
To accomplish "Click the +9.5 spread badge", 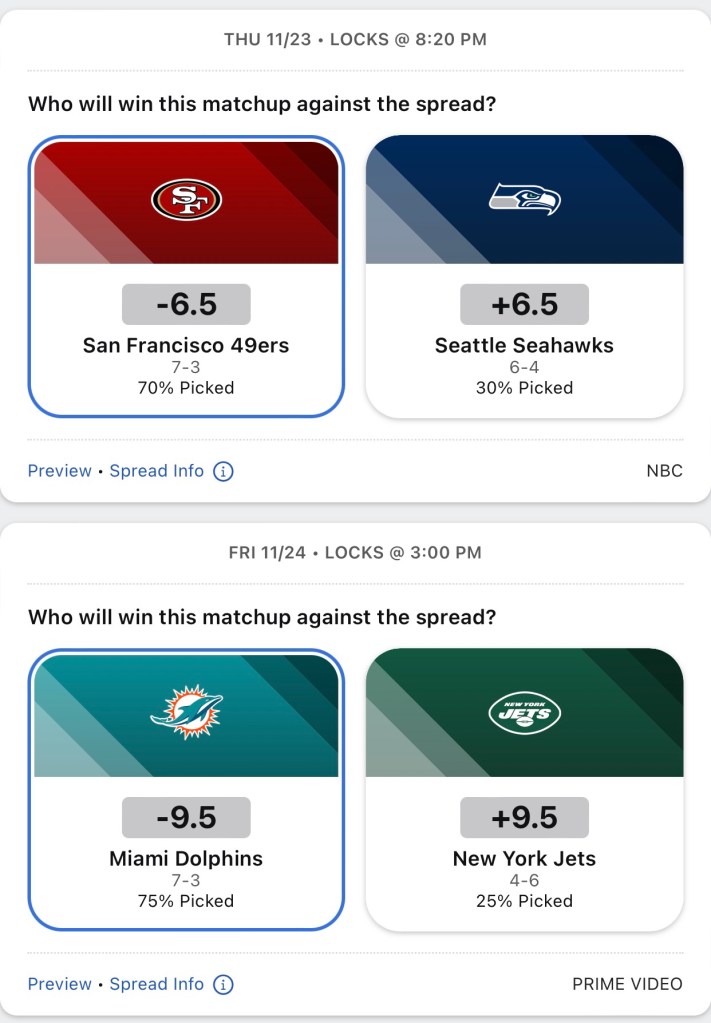I will (524, 817).
